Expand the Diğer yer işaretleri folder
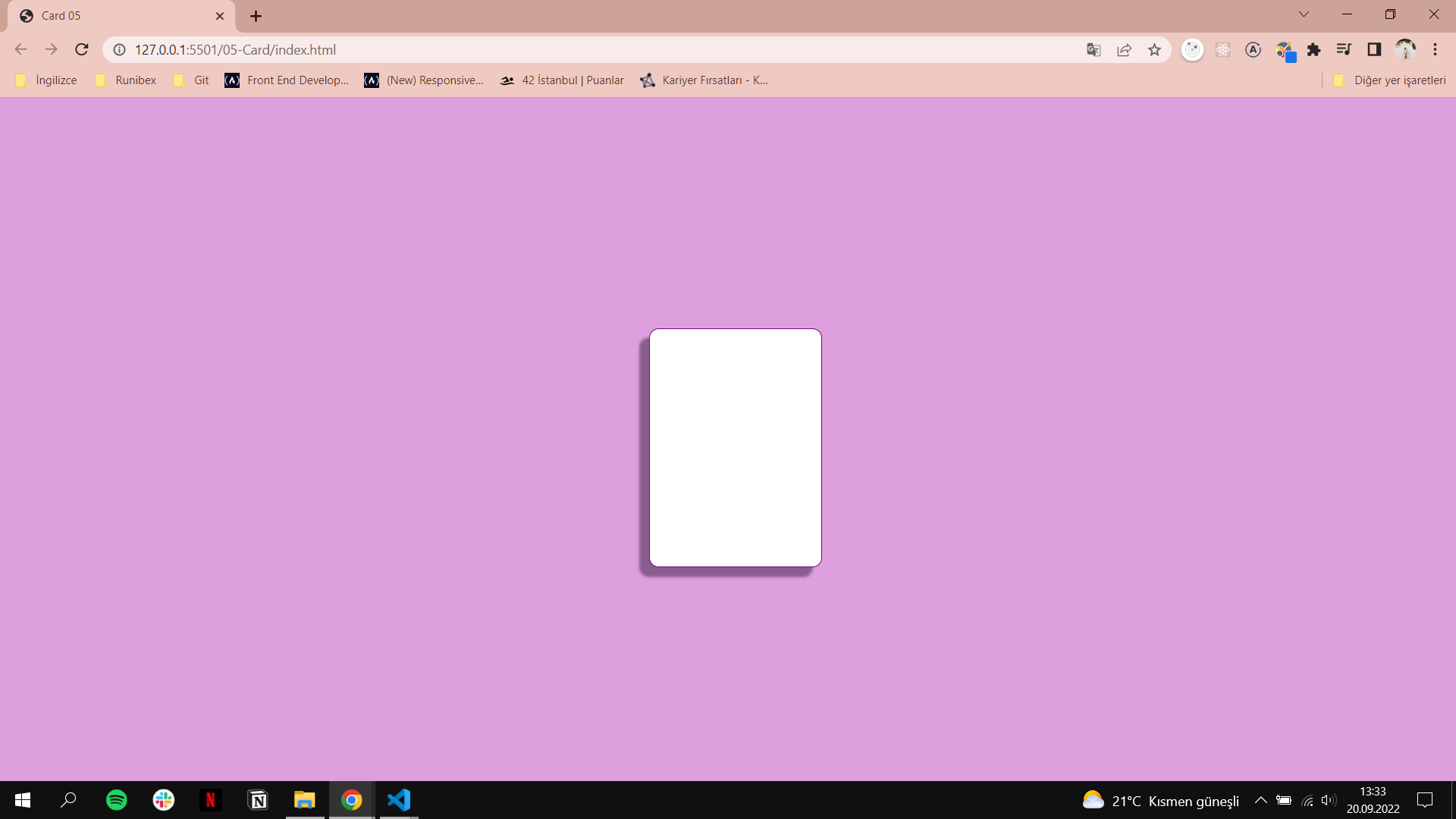Screen dimensions: 1456x819 1399,80
